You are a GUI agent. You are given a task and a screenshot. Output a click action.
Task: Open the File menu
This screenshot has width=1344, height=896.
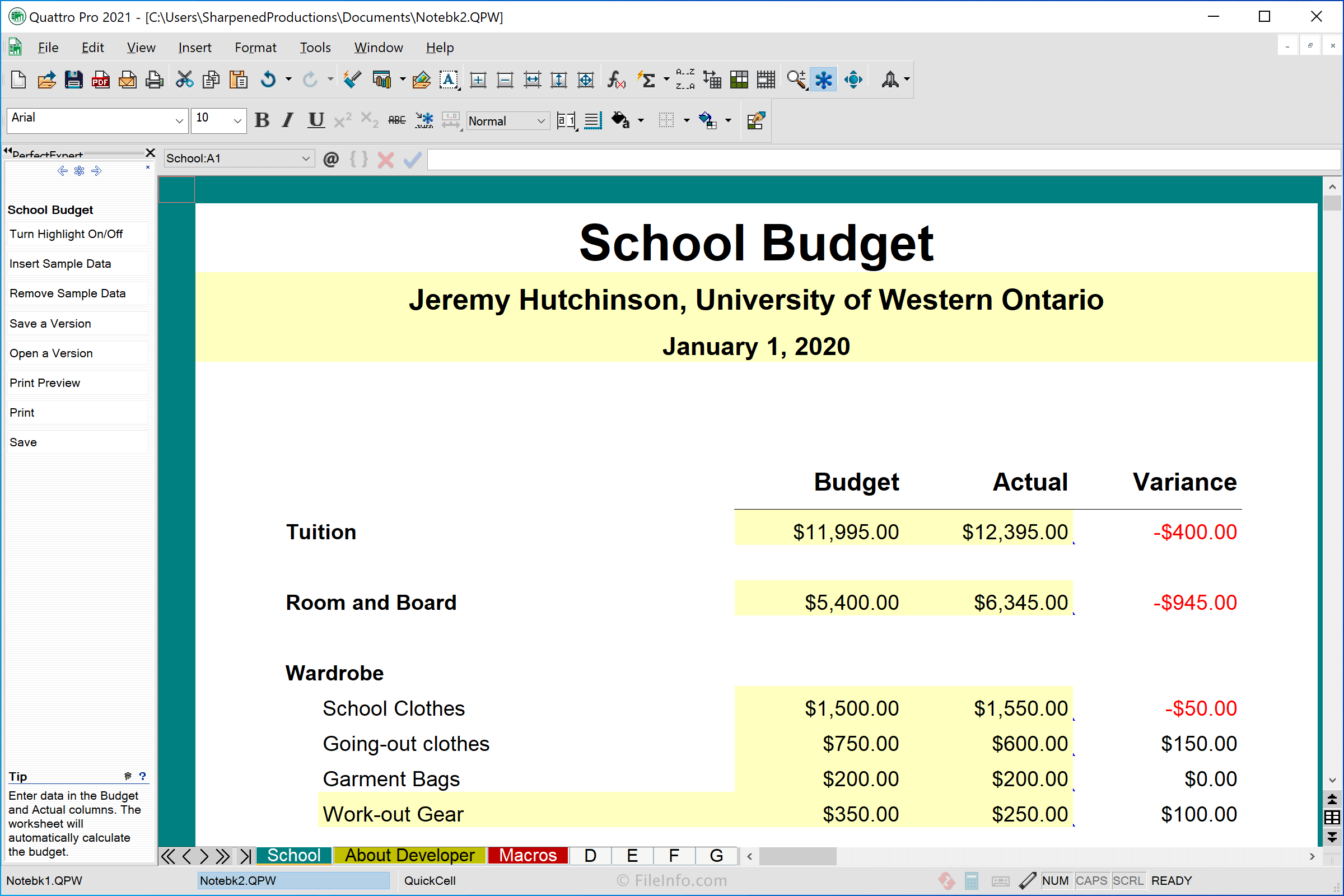48,48
